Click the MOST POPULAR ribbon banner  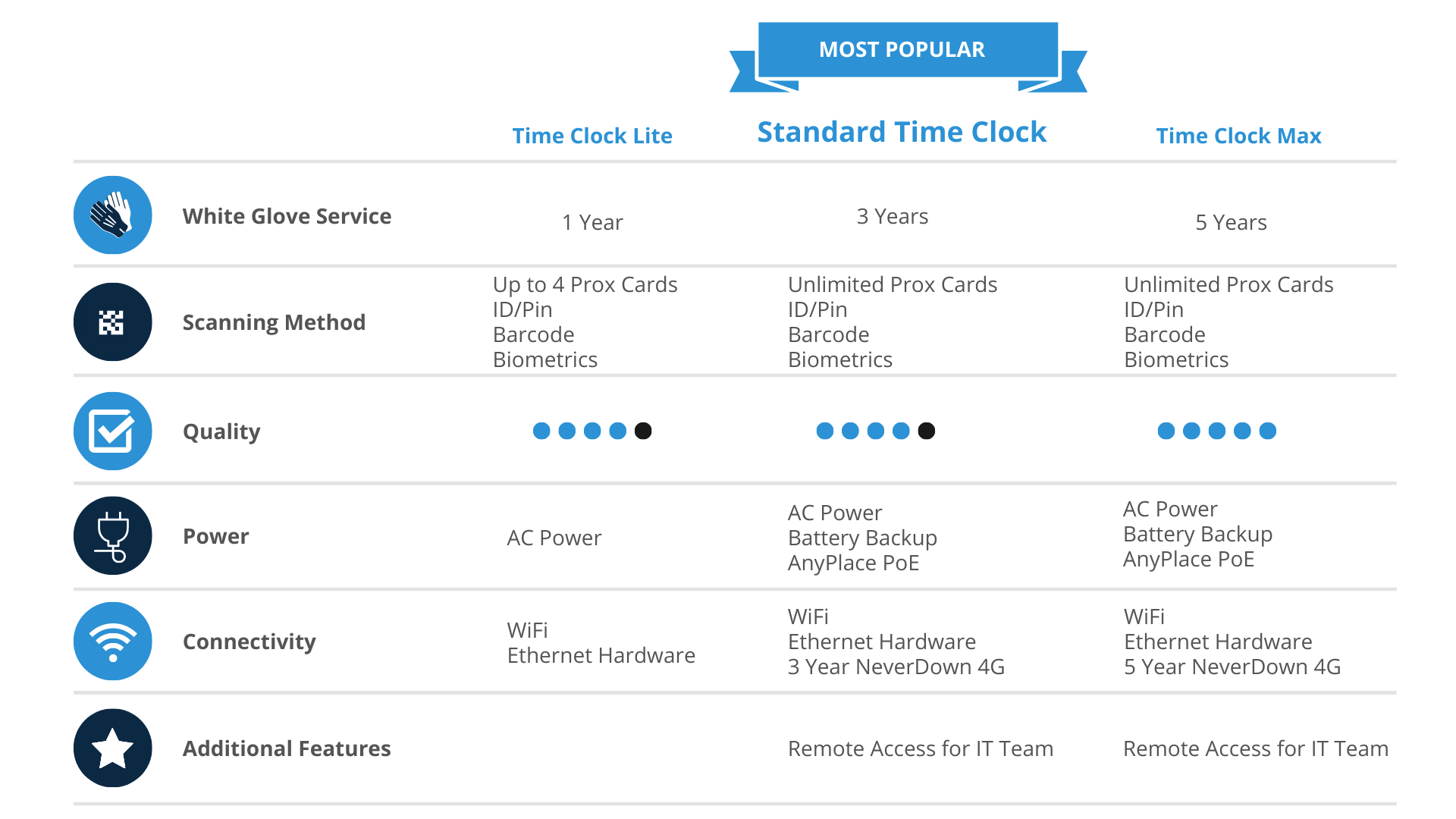908,56
